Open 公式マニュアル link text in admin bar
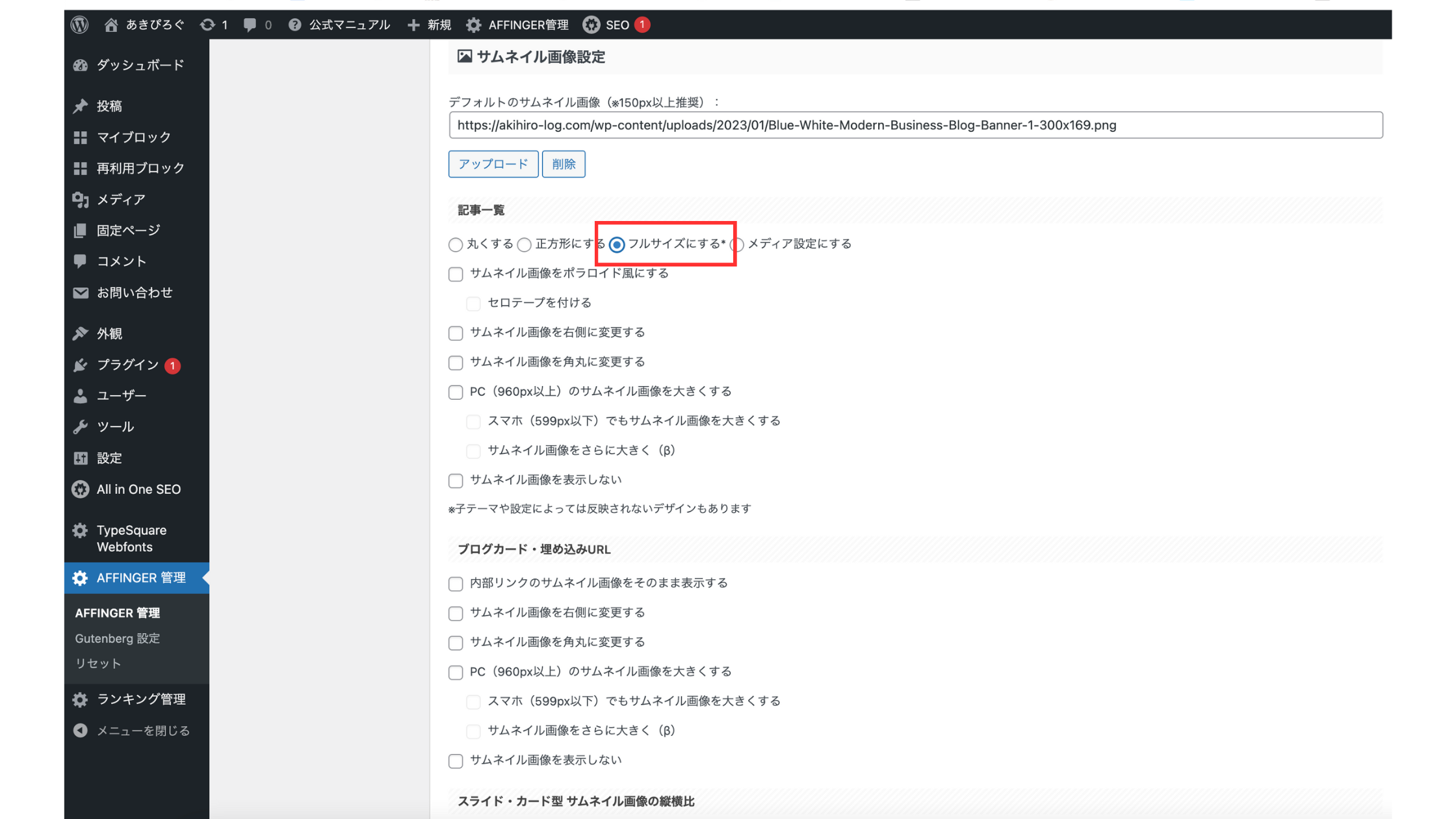The width and height of the screenshot is (1456, 819). (349, 25)
